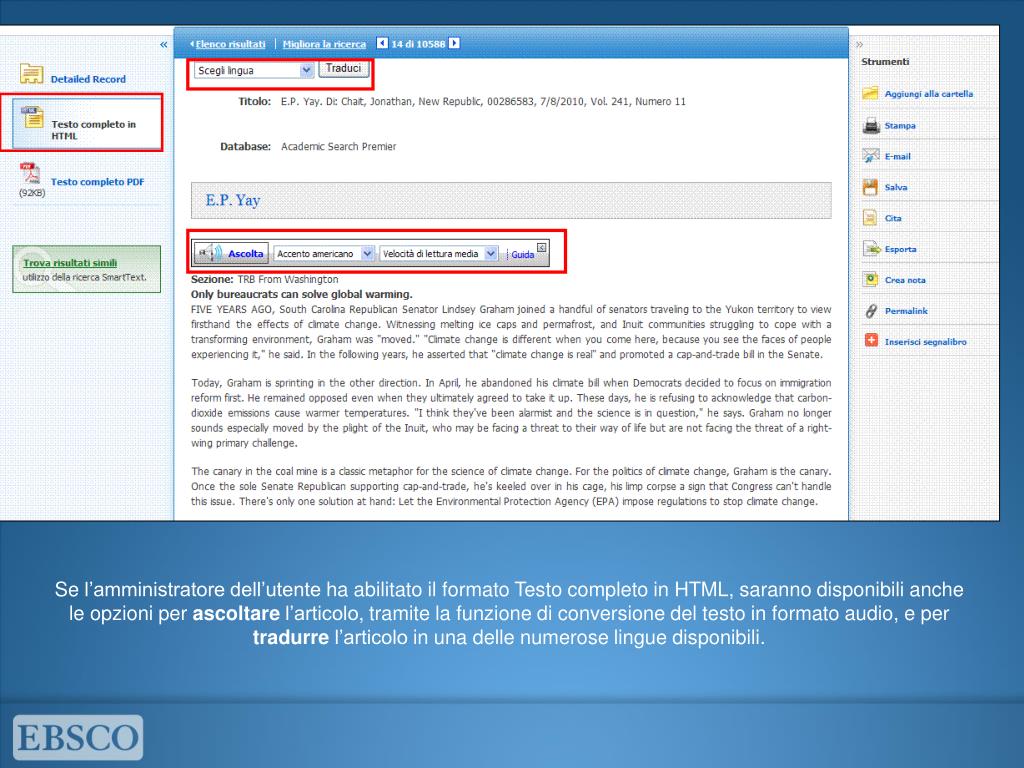Click the floppy disk Salva icon
This screenshot has height=768, width=1024.
(870, 187)
